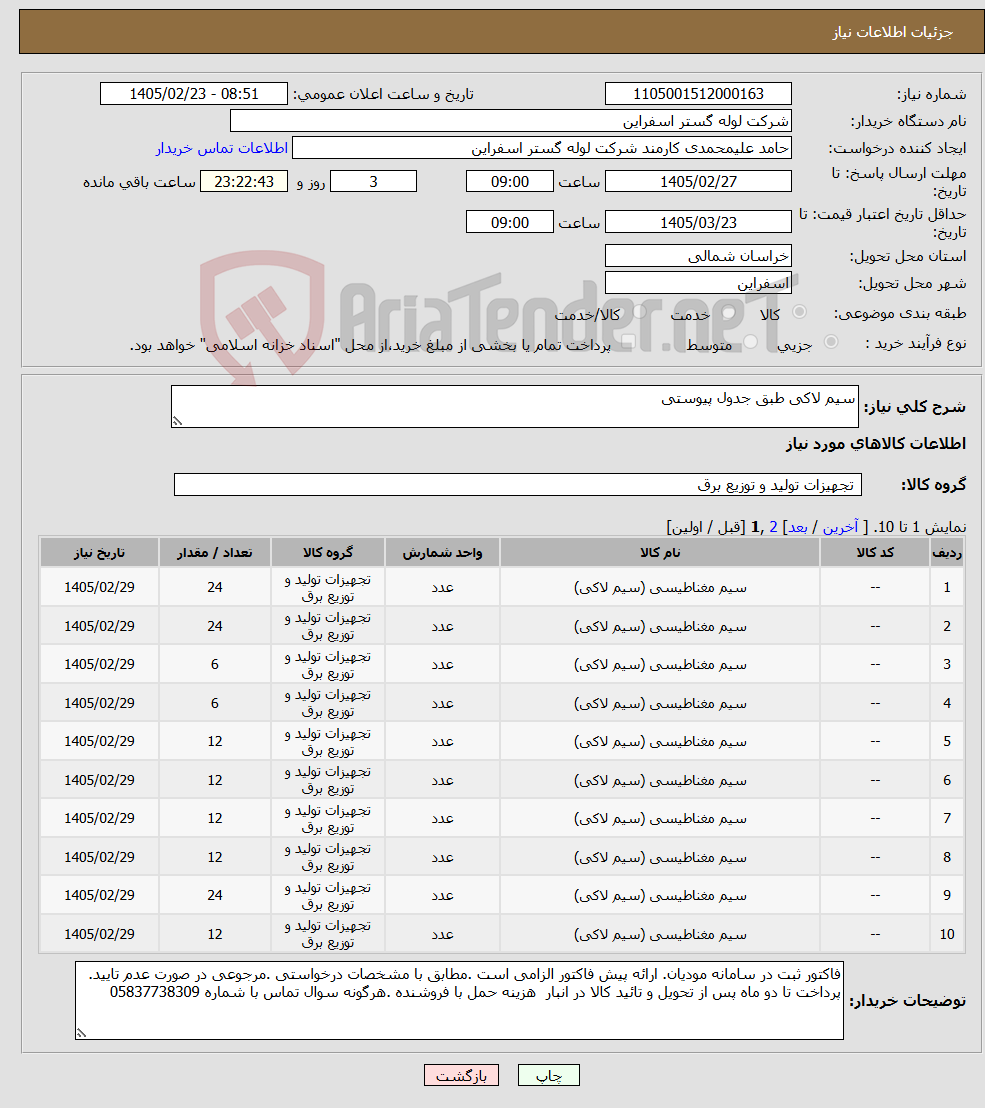This screenshot has height=1108, width=985.
Task: Click the request creator name field
Action: [x=541, y=148]
